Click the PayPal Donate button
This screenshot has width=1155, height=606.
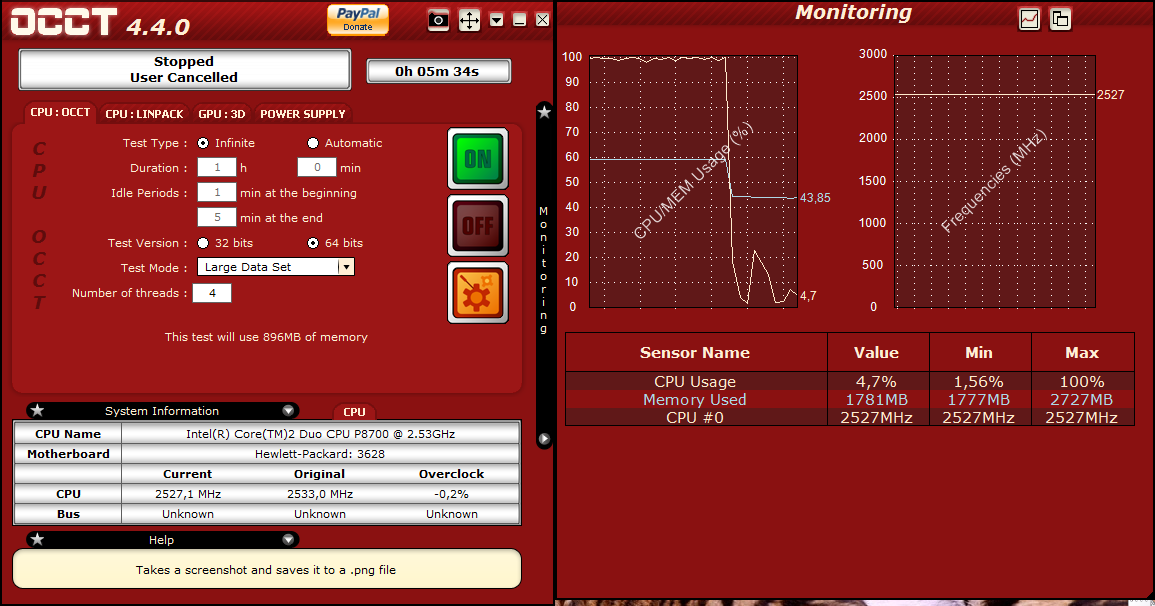357,19
